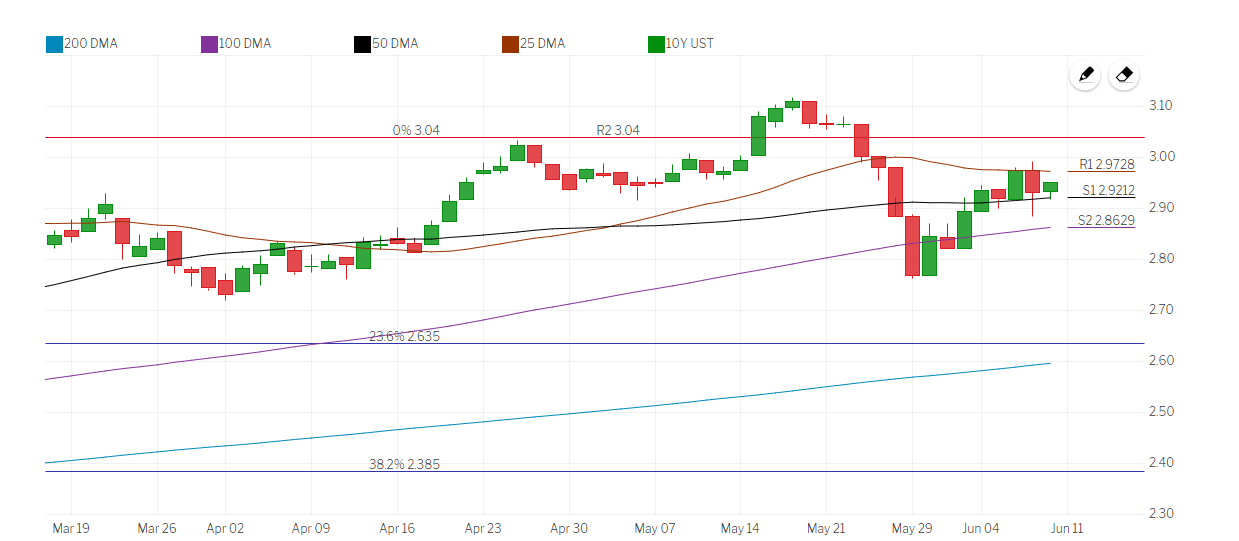Image resolution: width=1239 pixels, height=541 pixels.
Task: Click the 2.30 price axis value
Action: point(1160,514)
